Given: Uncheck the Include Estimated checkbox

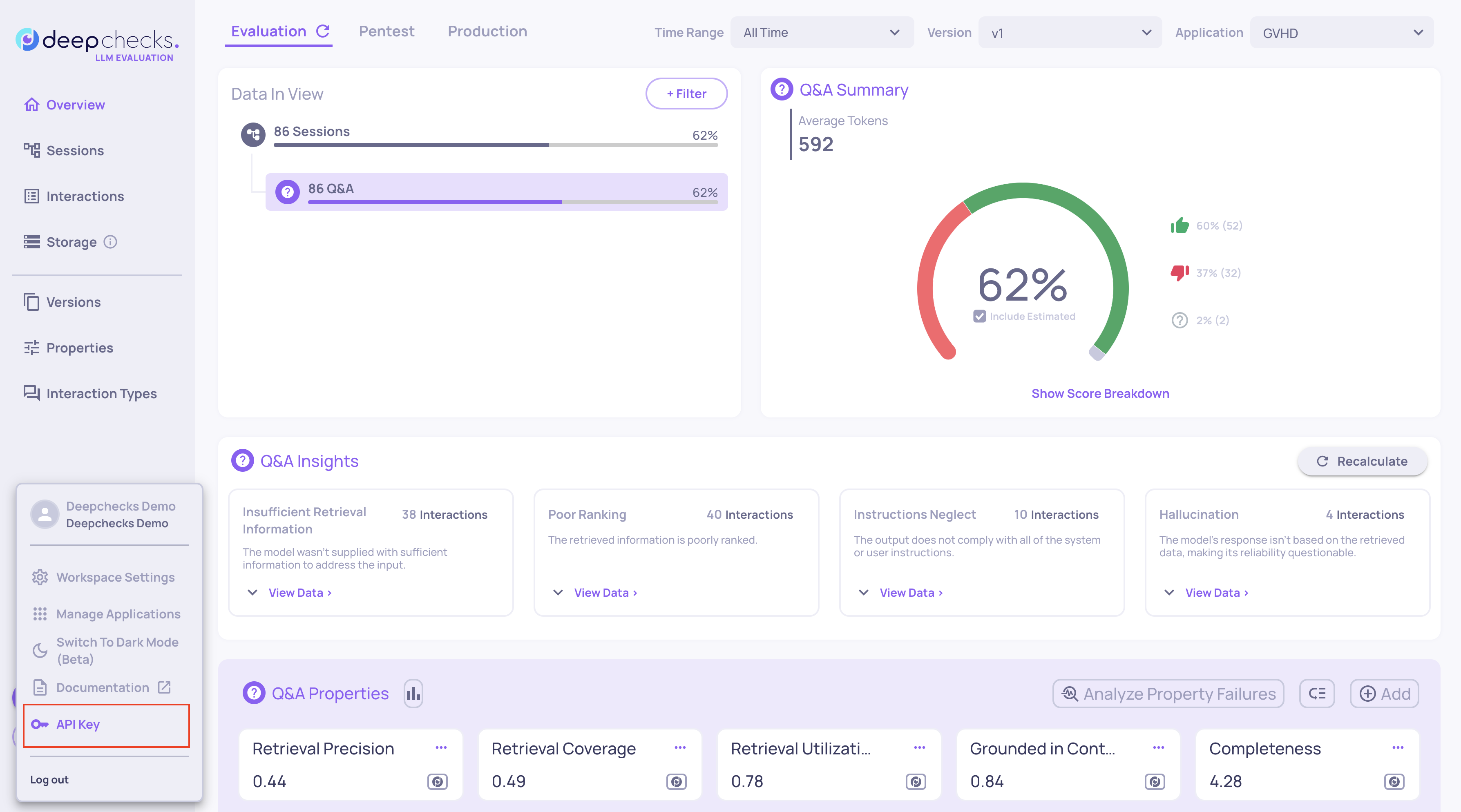Looking at the screenshot, I should 979,317.
